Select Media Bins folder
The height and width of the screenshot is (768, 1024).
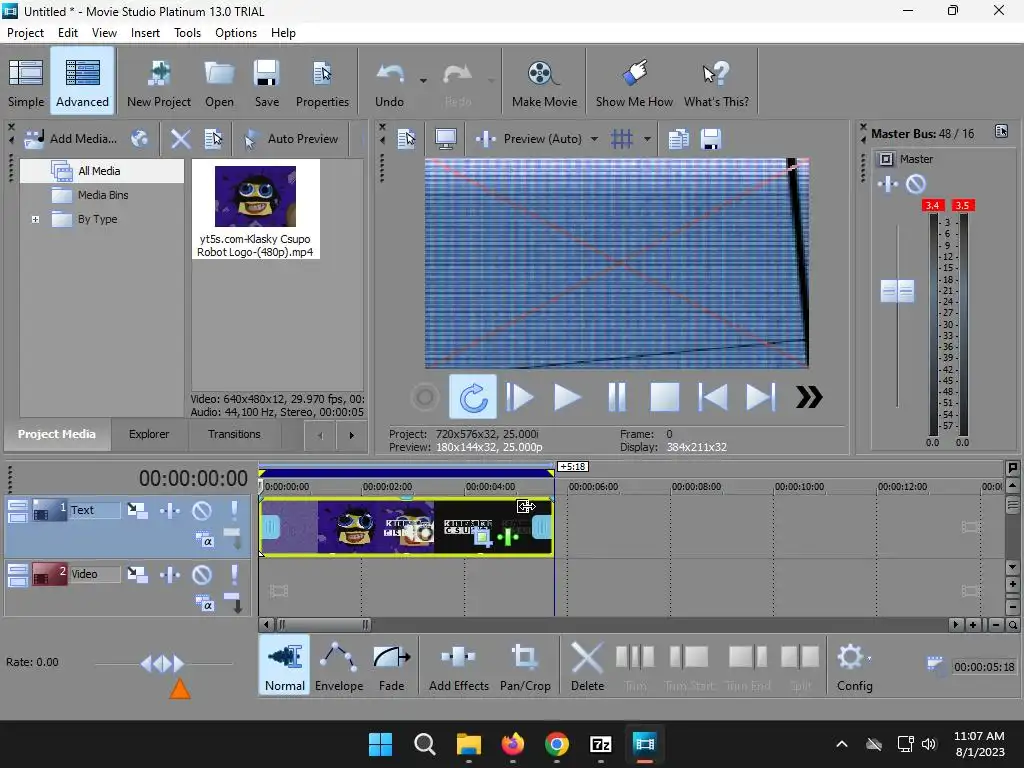(103, 195)
